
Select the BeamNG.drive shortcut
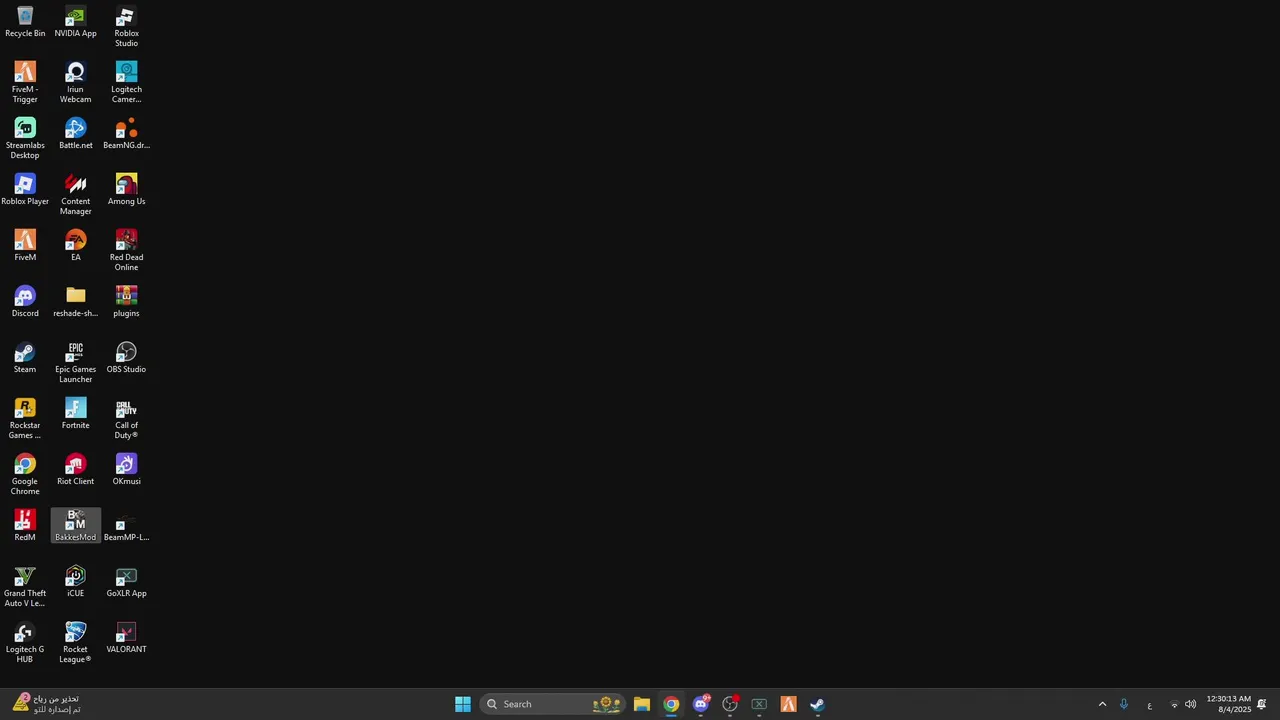coord(126,134)
